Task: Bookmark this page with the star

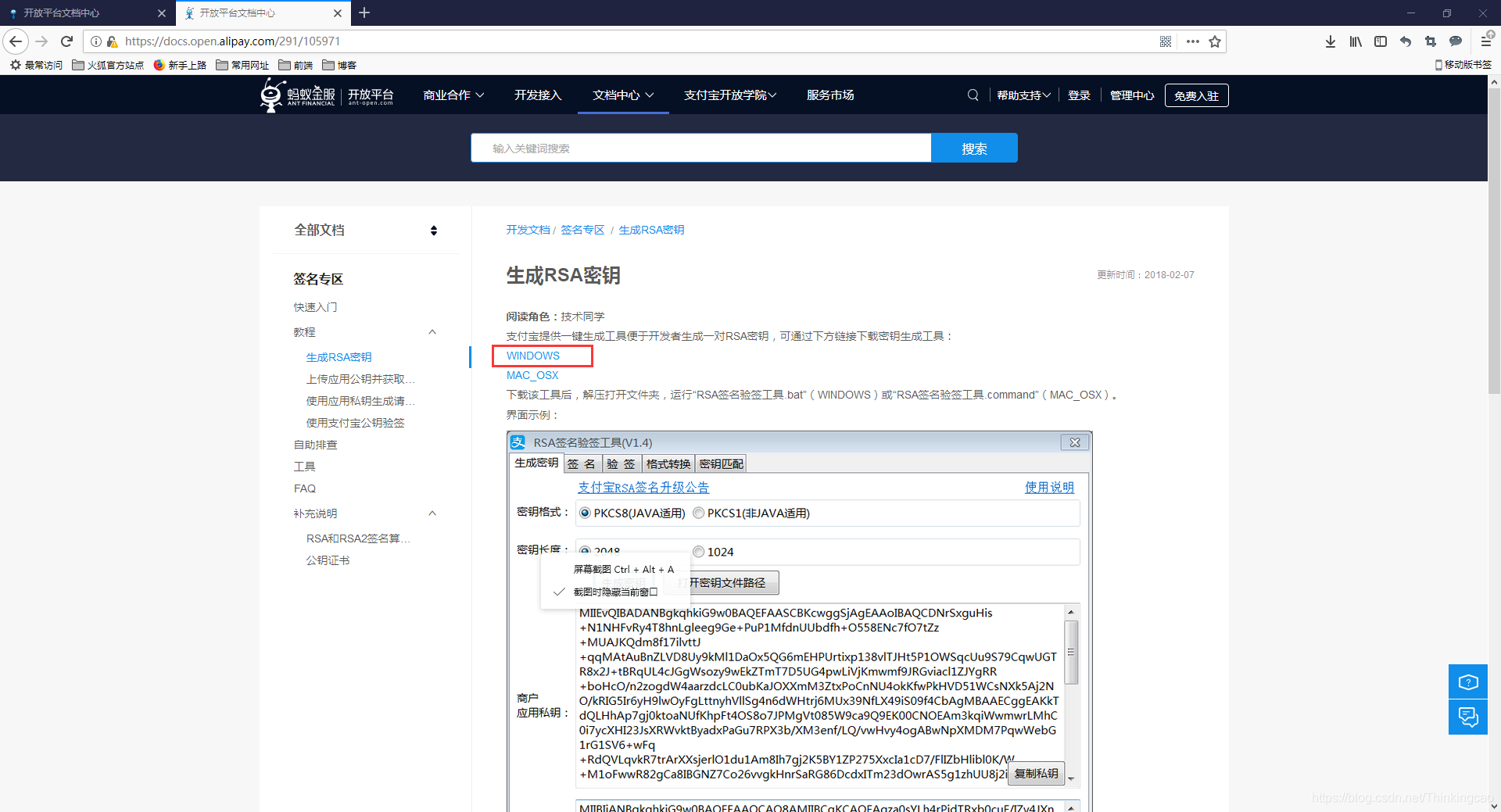Action: pyautogui.click(x=1215, y=41)
